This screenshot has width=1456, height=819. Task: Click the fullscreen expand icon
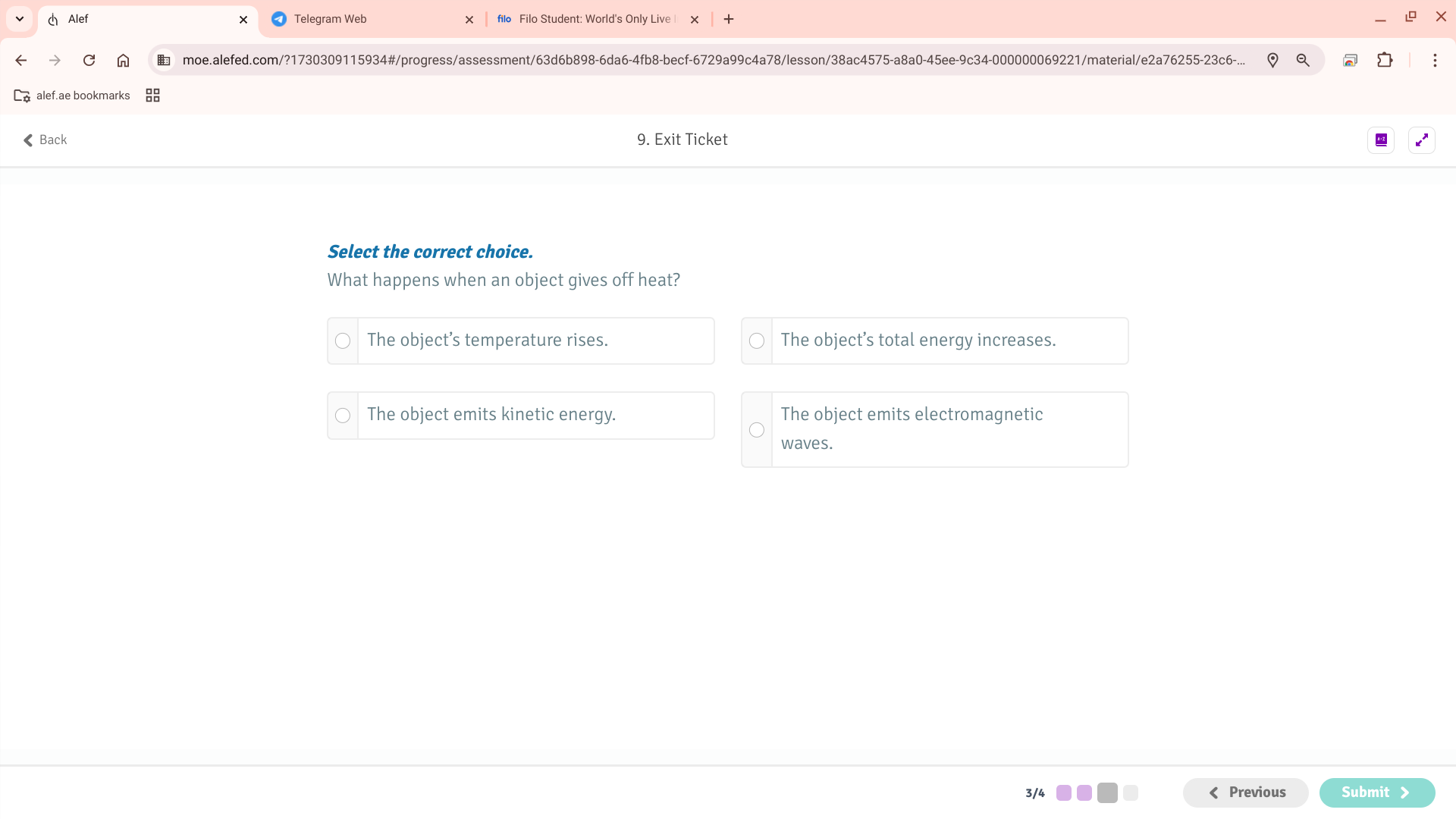click(x=1421, y=140)
